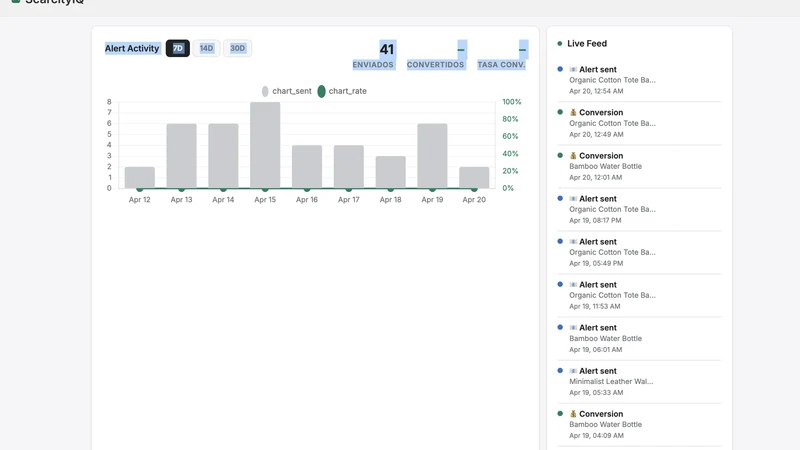The width and height of the screenshot is (800, 450).
Task: Click alert icon for Apr 20, 12:54 AM entry
Action: click(573, 69)
